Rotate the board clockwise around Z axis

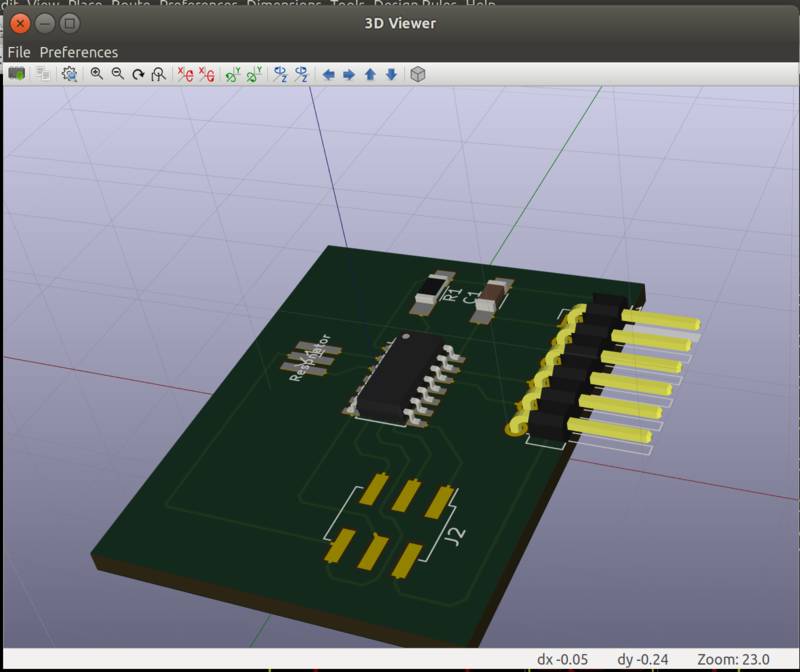click(x=280, y=74)
